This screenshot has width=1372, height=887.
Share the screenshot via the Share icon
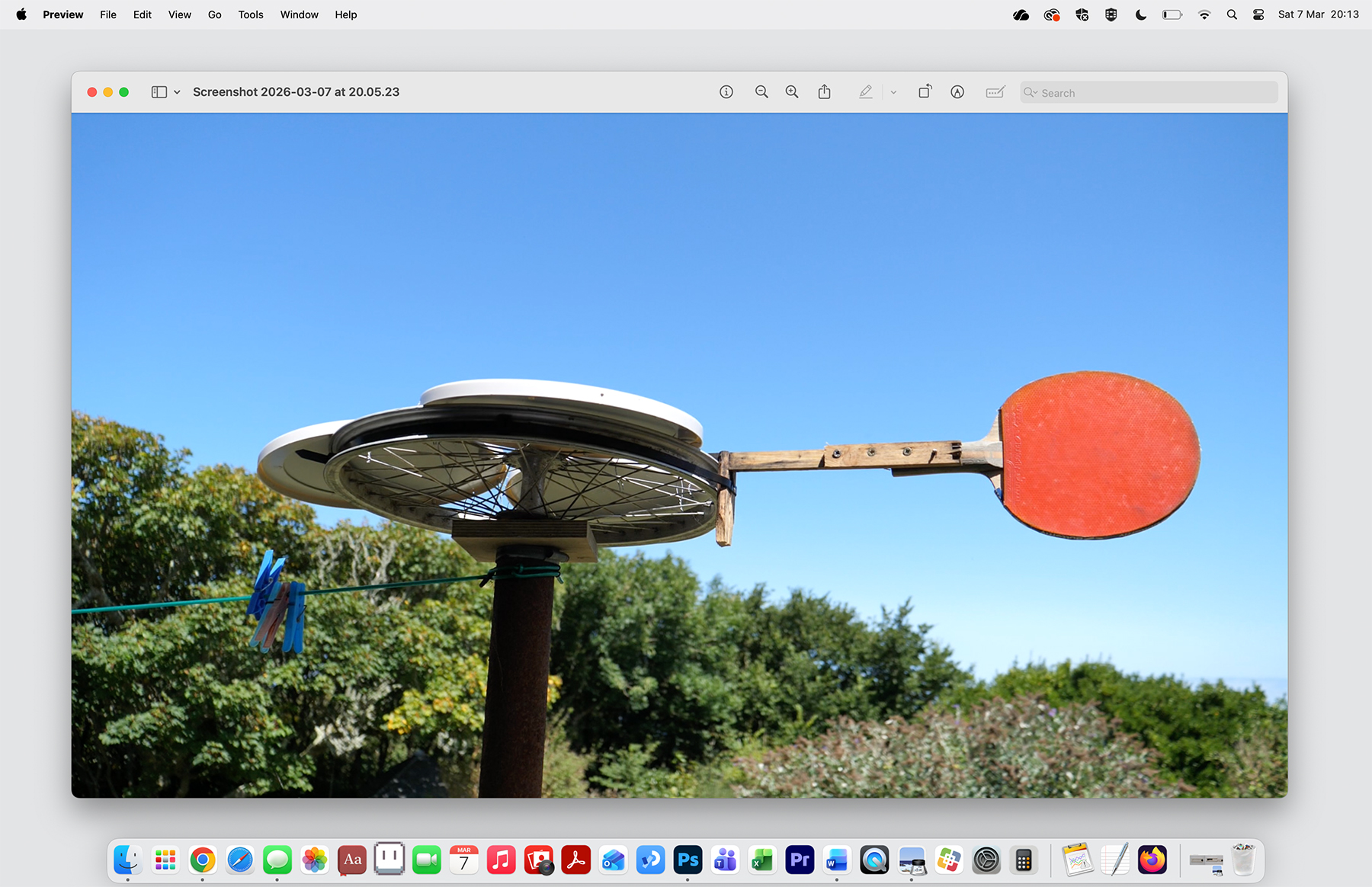pos(824,91)
